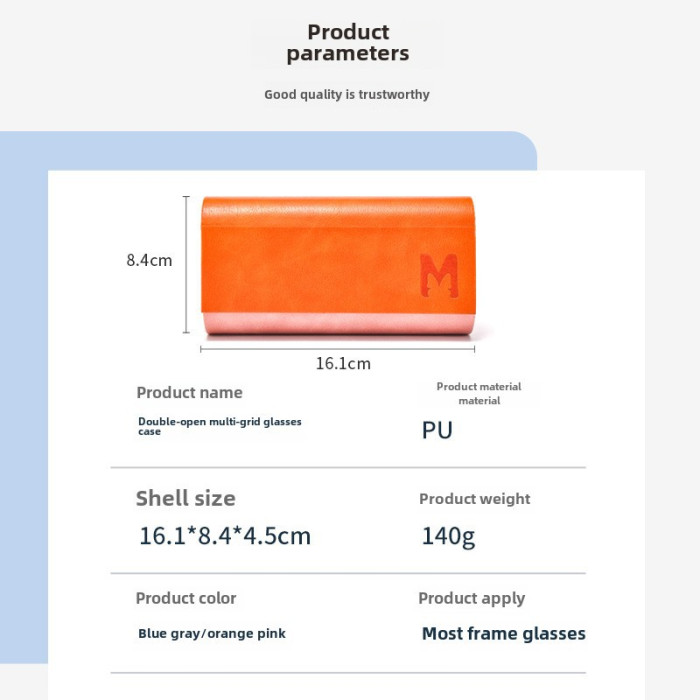Click the Product material label
This screenshot has width=700, height=700.
(479, 393)
